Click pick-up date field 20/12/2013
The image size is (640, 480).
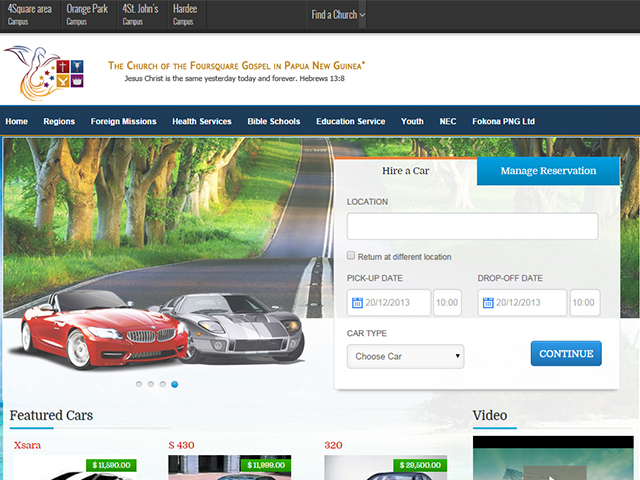point(389,302)
